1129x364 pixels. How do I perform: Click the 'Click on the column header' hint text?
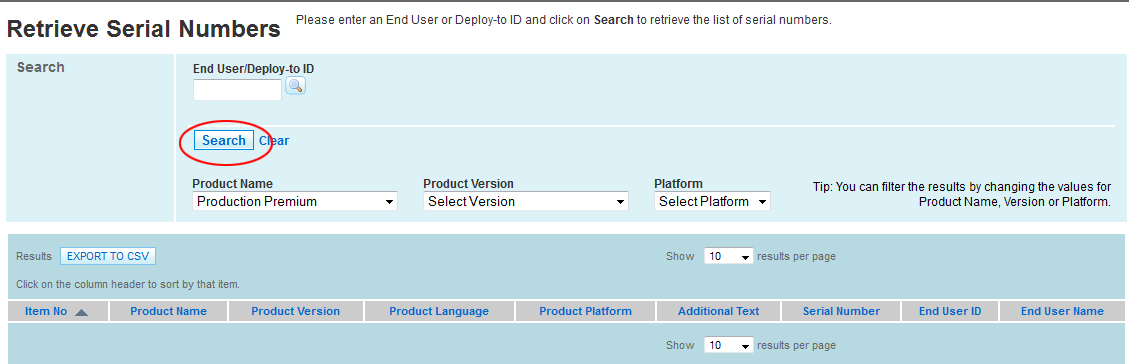128,284
